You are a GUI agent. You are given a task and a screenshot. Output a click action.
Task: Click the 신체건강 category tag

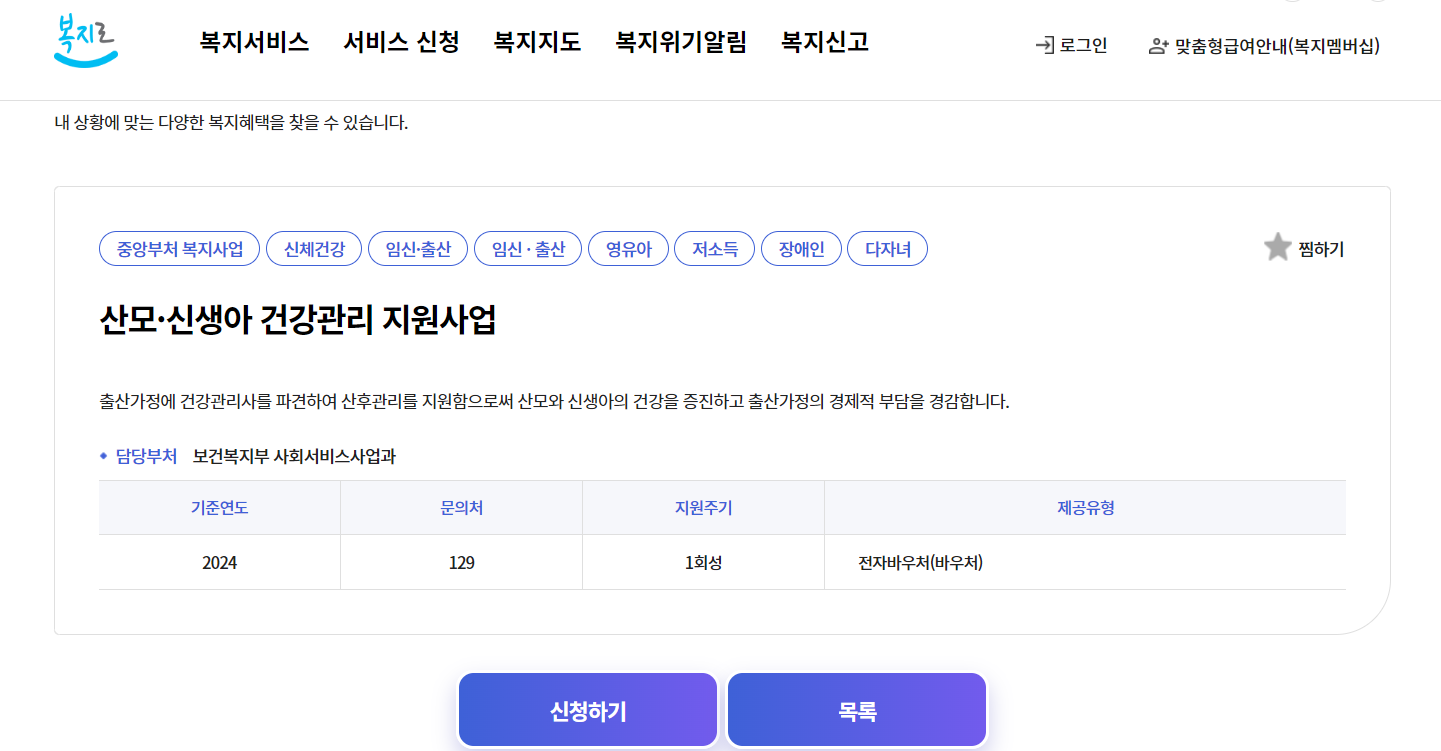pos(313,248)
